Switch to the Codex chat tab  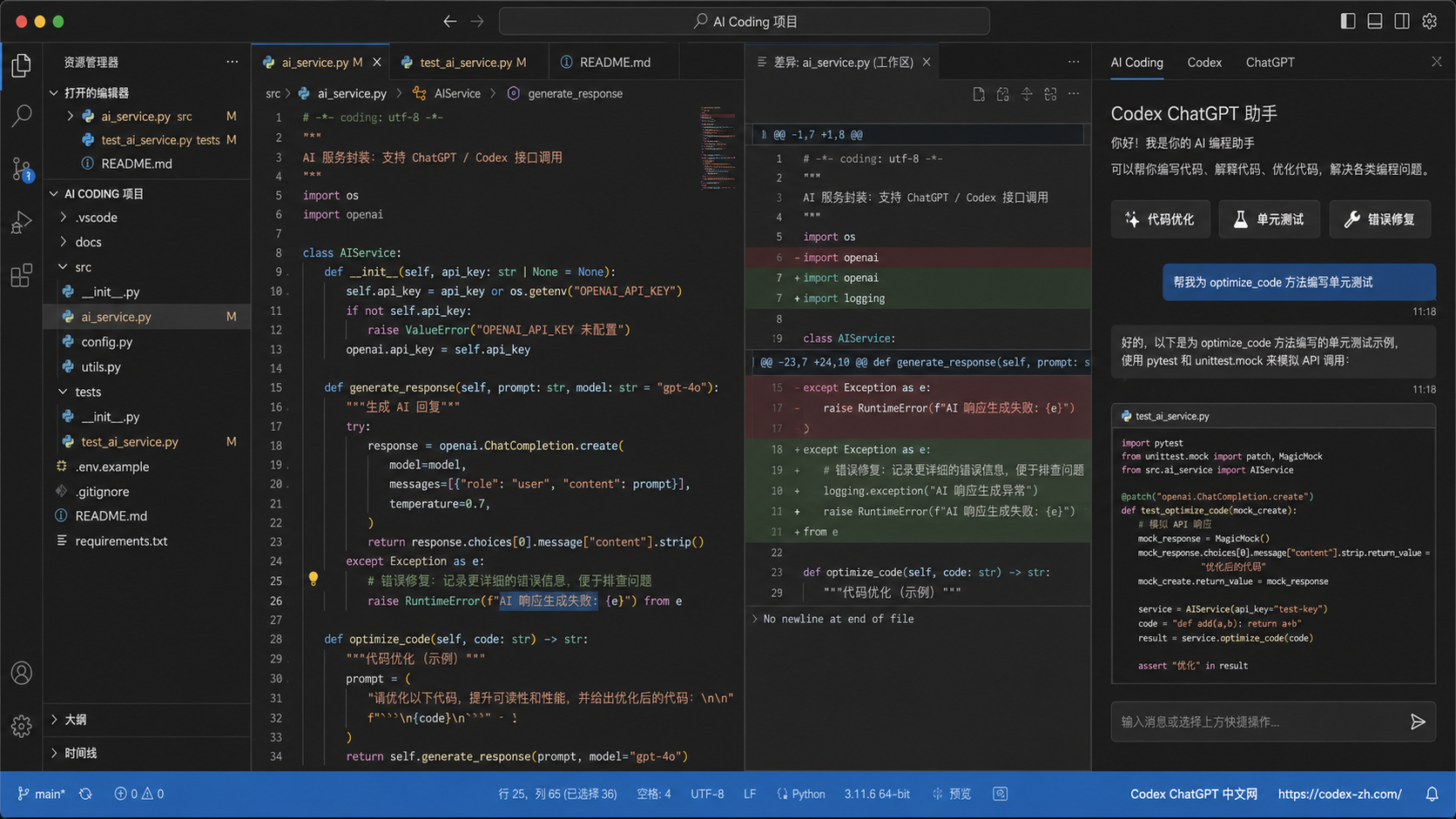coord(1204,62)
